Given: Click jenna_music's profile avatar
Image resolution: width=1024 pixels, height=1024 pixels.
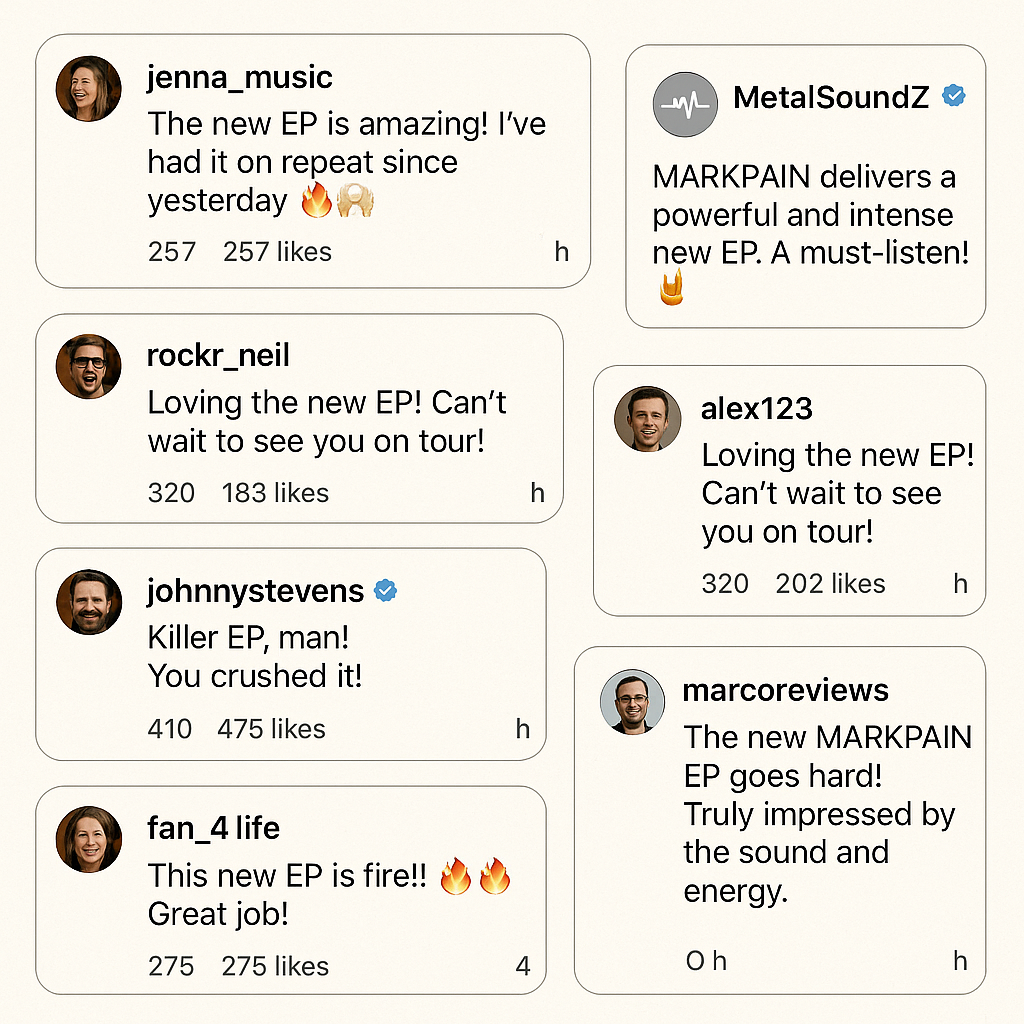Looking at the screenshot, I should point(88,88).
